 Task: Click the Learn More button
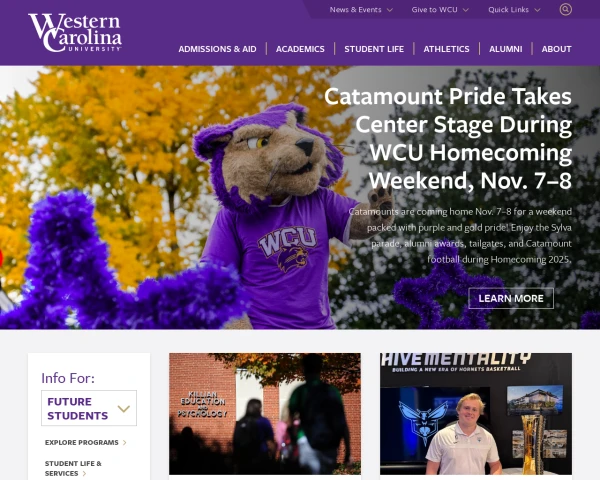[511, 298]
